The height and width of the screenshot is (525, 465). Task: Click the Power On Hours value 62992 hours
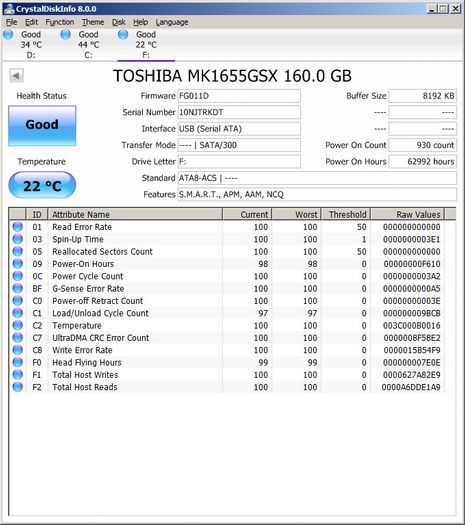click(x=422, y=161)
